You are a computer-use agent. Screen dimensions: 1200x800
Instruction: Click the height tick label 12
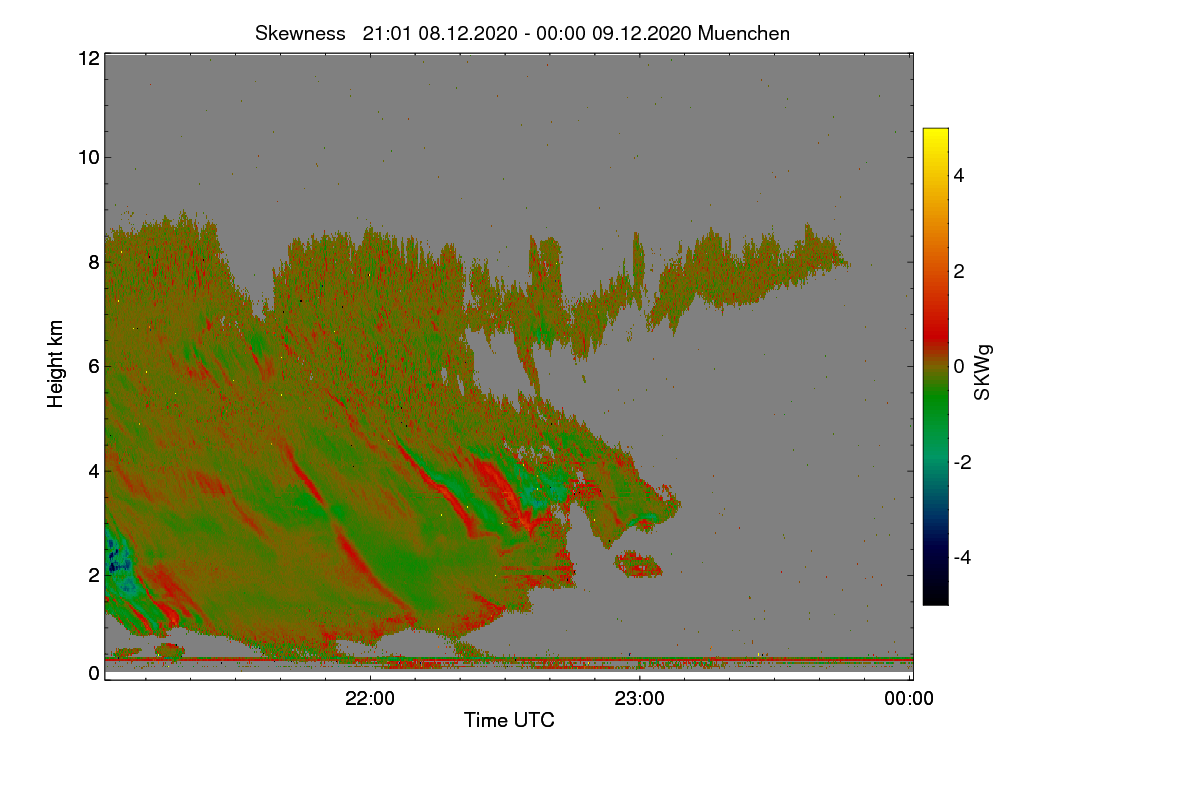coord(87,58)
